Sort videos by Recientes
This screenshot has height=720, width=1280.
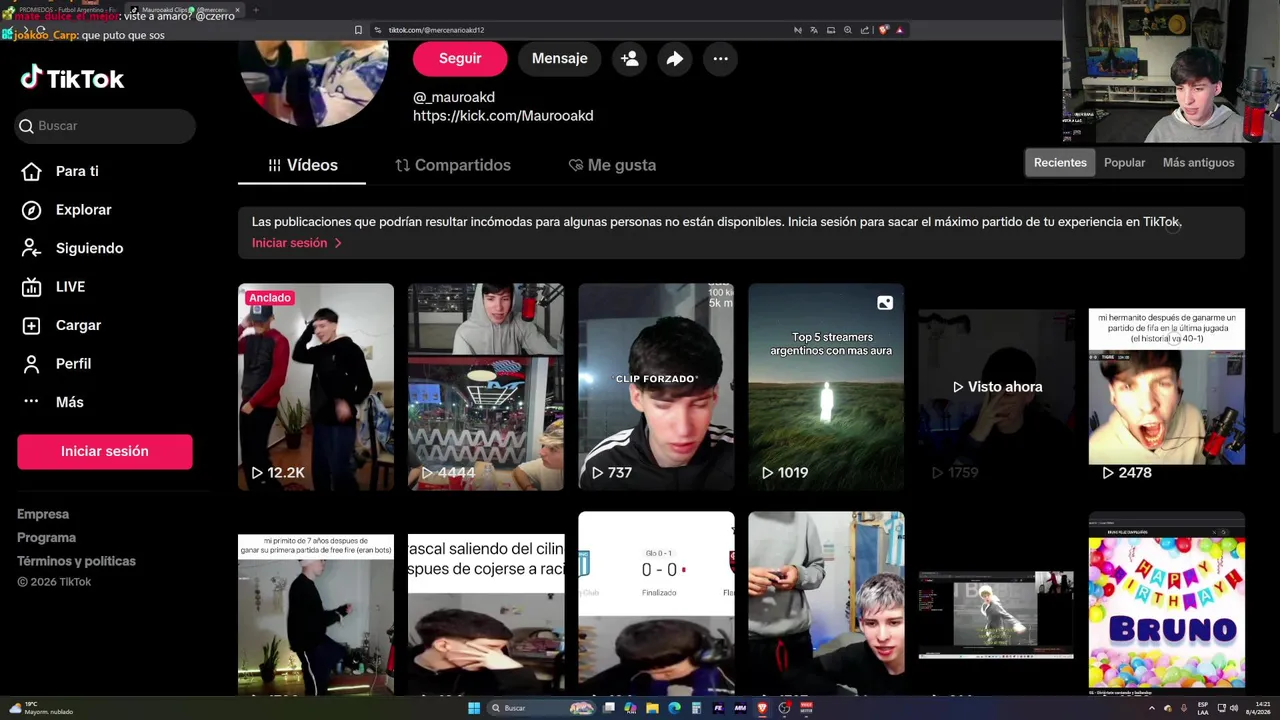[1060, 163]
